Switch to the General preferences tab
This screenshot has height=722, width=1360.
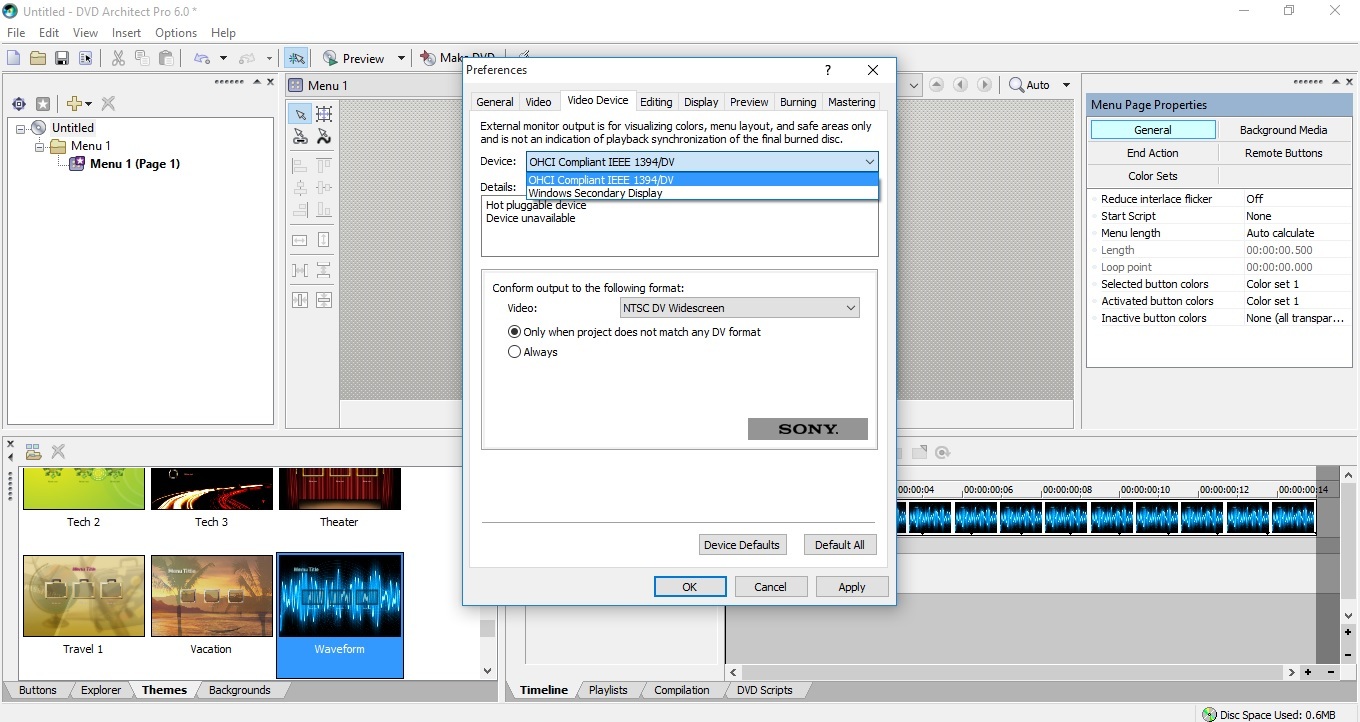coord(495,102)
